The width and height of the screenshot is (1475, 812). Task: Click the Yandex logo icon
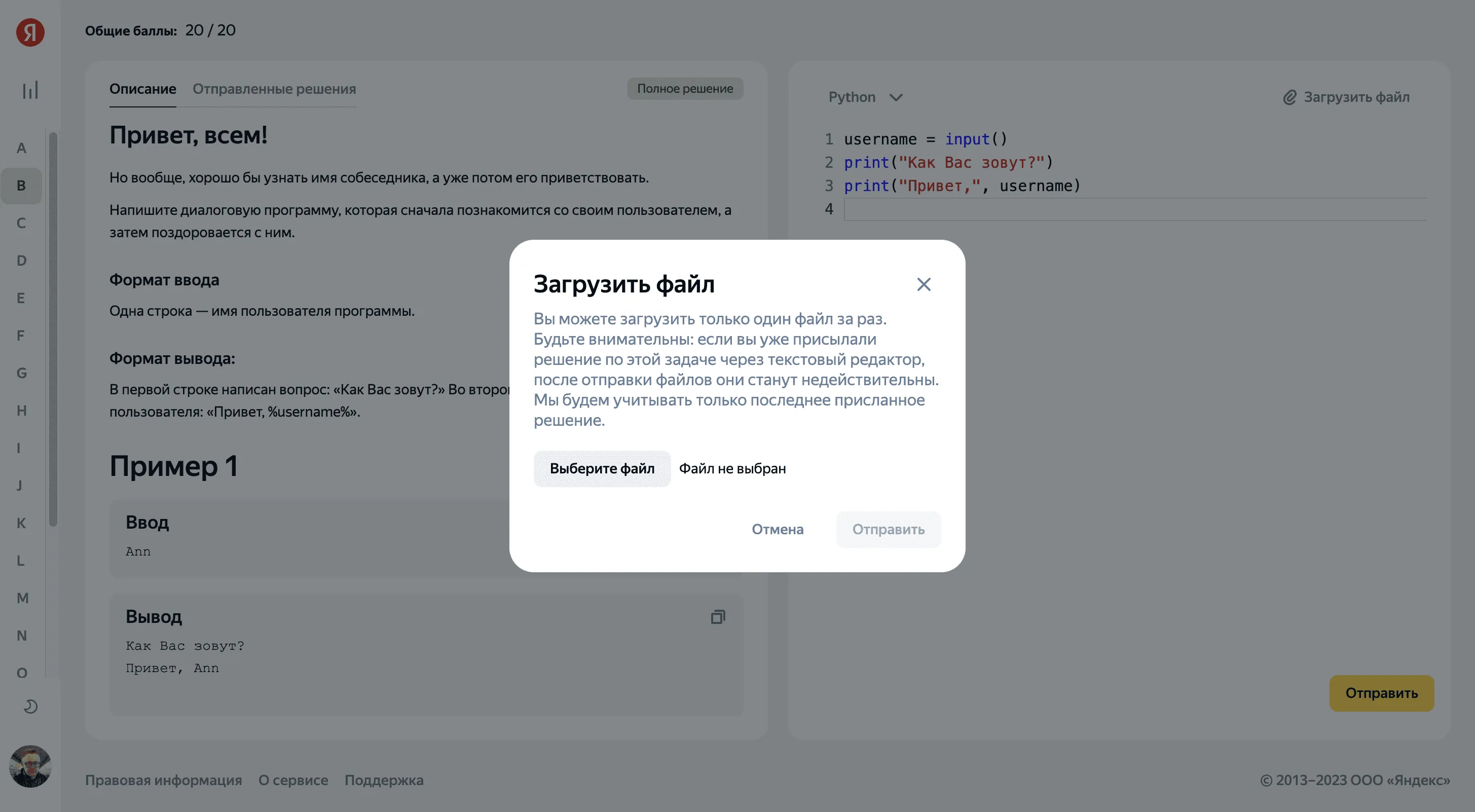pos(30,32)
